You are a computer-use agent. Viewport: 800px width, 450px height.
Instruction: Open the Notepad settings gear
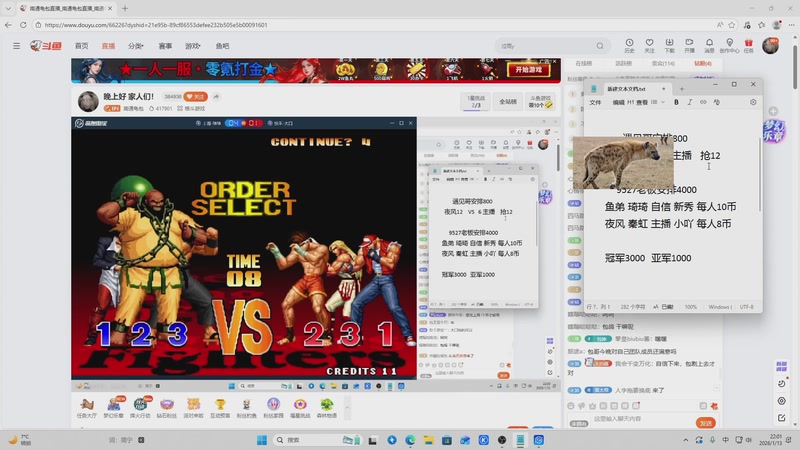pos(753,102)
